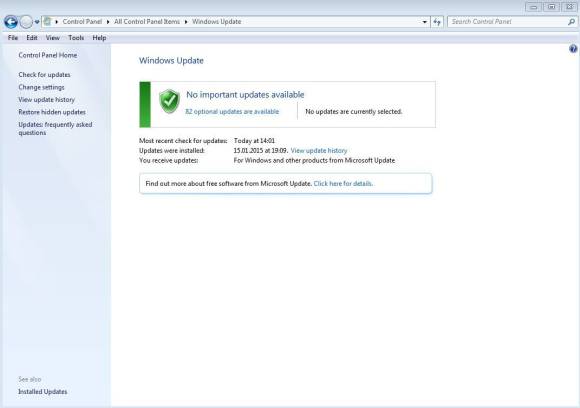Open the address bar history dropdown
This screenshot has height=408, width=580.
[x=425, y=22]
